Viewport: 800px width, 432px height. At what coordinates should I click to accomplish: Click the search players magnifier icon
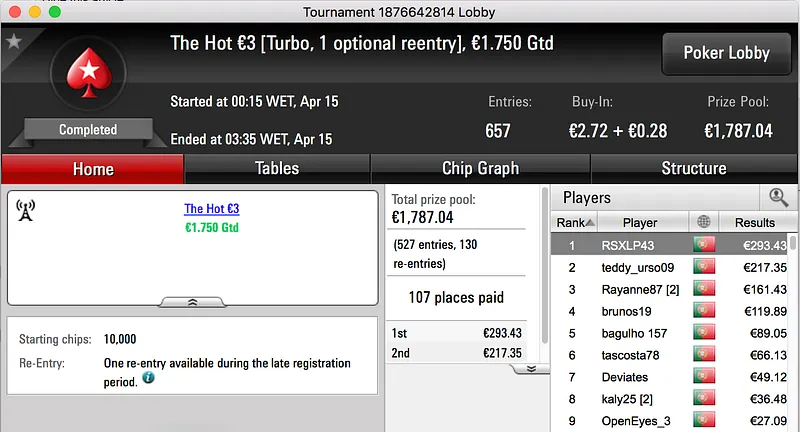tap(778, 198)
